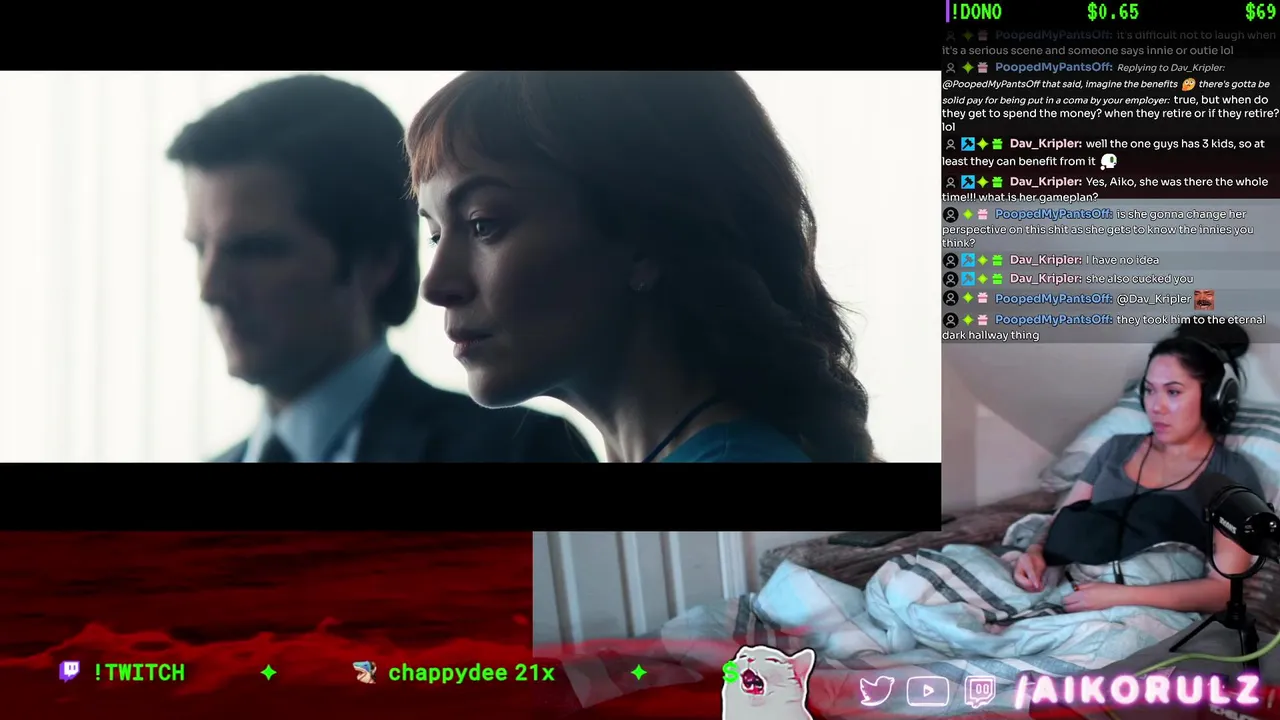Click the @Dav_Kripler mention text
The height and width of the screenshot is (720, 1280).
click(1154, 299)
